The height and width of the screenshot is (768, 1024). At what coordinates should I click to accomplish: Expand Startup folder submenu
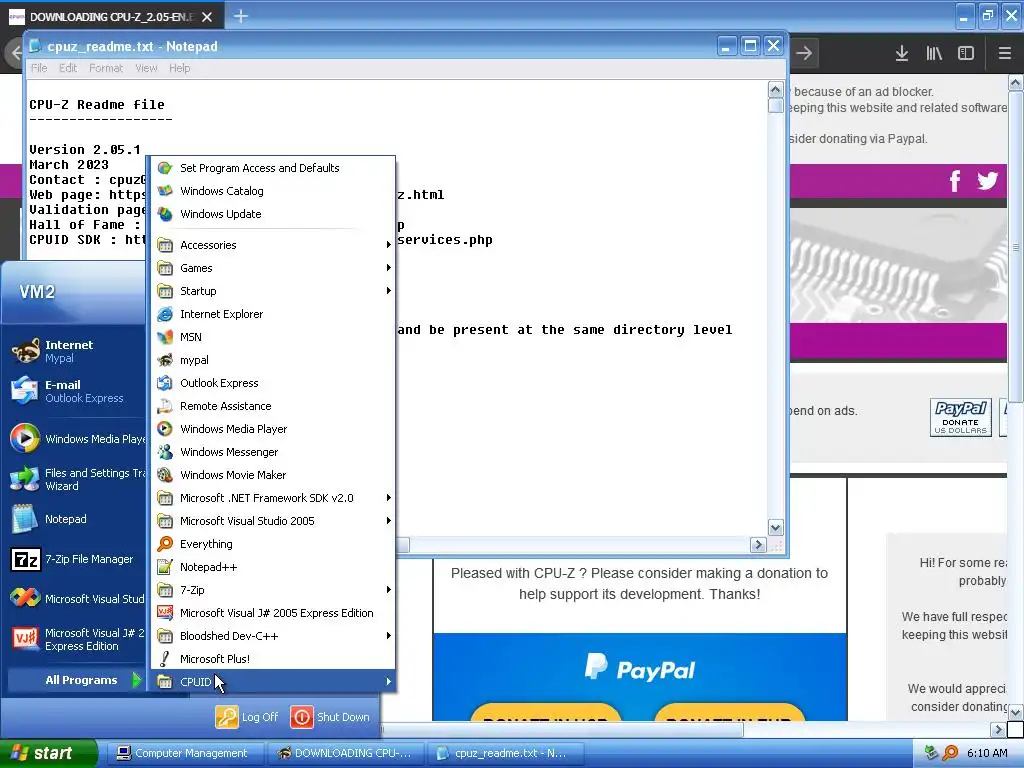(271, 291)
